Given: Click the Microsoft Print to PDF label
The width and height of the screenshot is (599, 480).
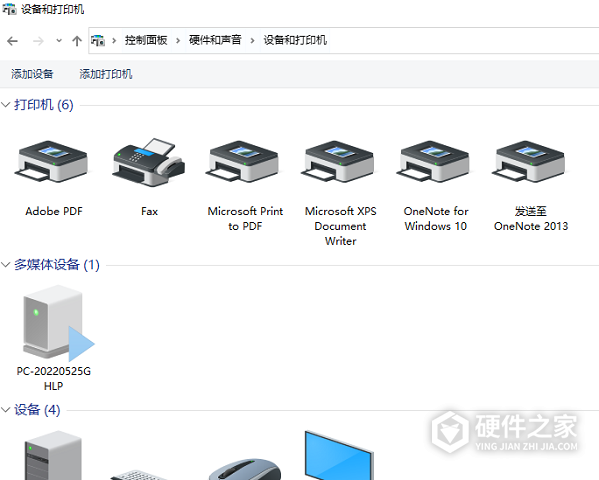Looking at the screenshot, I should [x=245, y=219].
